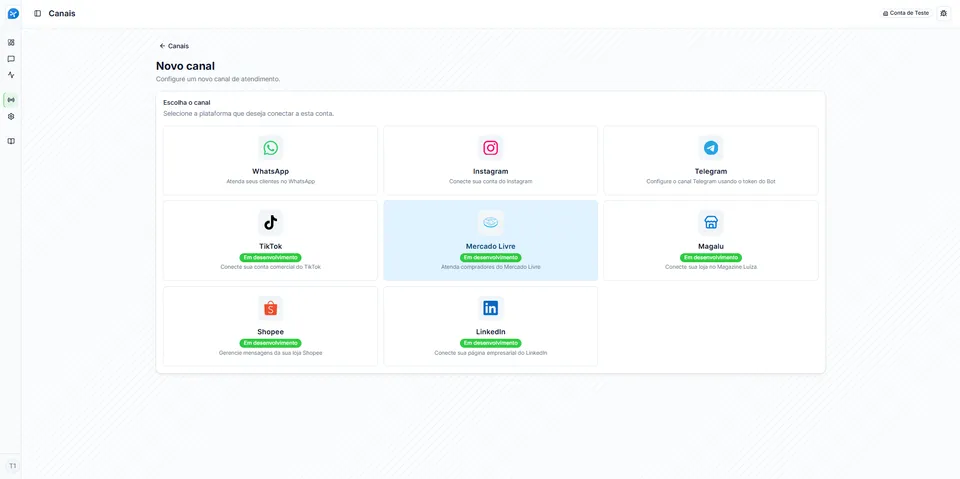The height and width of the screenshot is (479, 960).
Task: Open the Conta de Teste account selector
Action: click(906, 13)
